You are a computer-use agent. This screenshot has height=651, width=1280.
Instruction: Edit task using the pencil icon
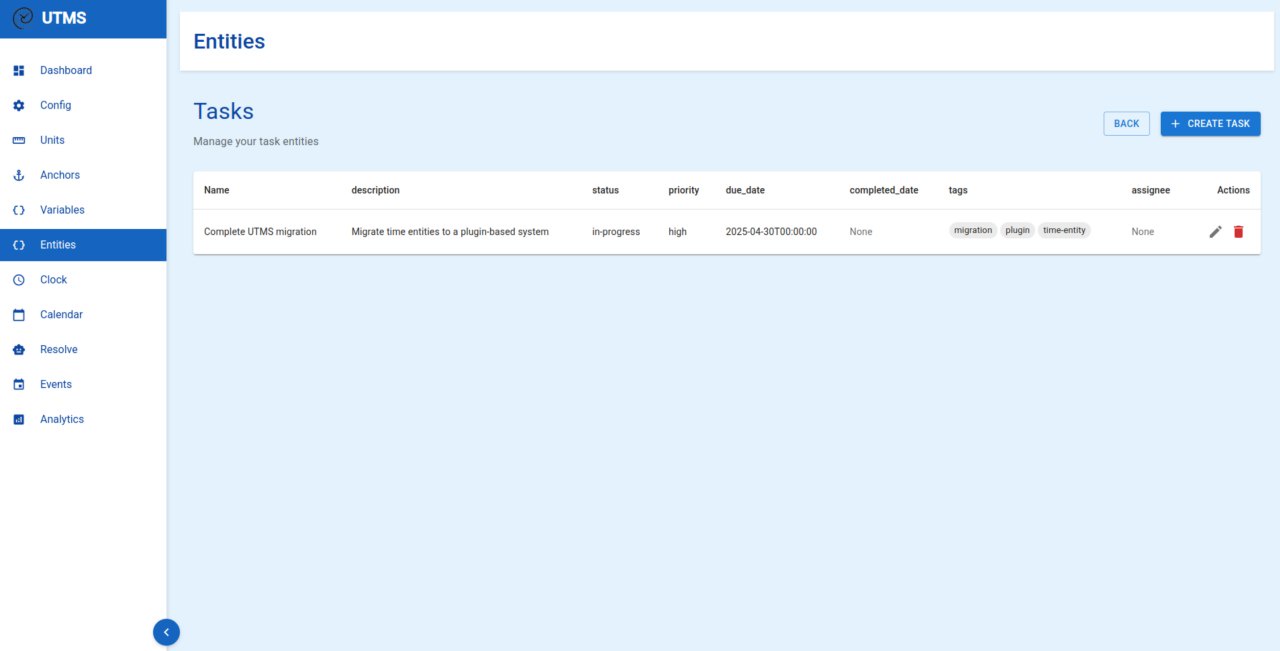pos(1215,232)
